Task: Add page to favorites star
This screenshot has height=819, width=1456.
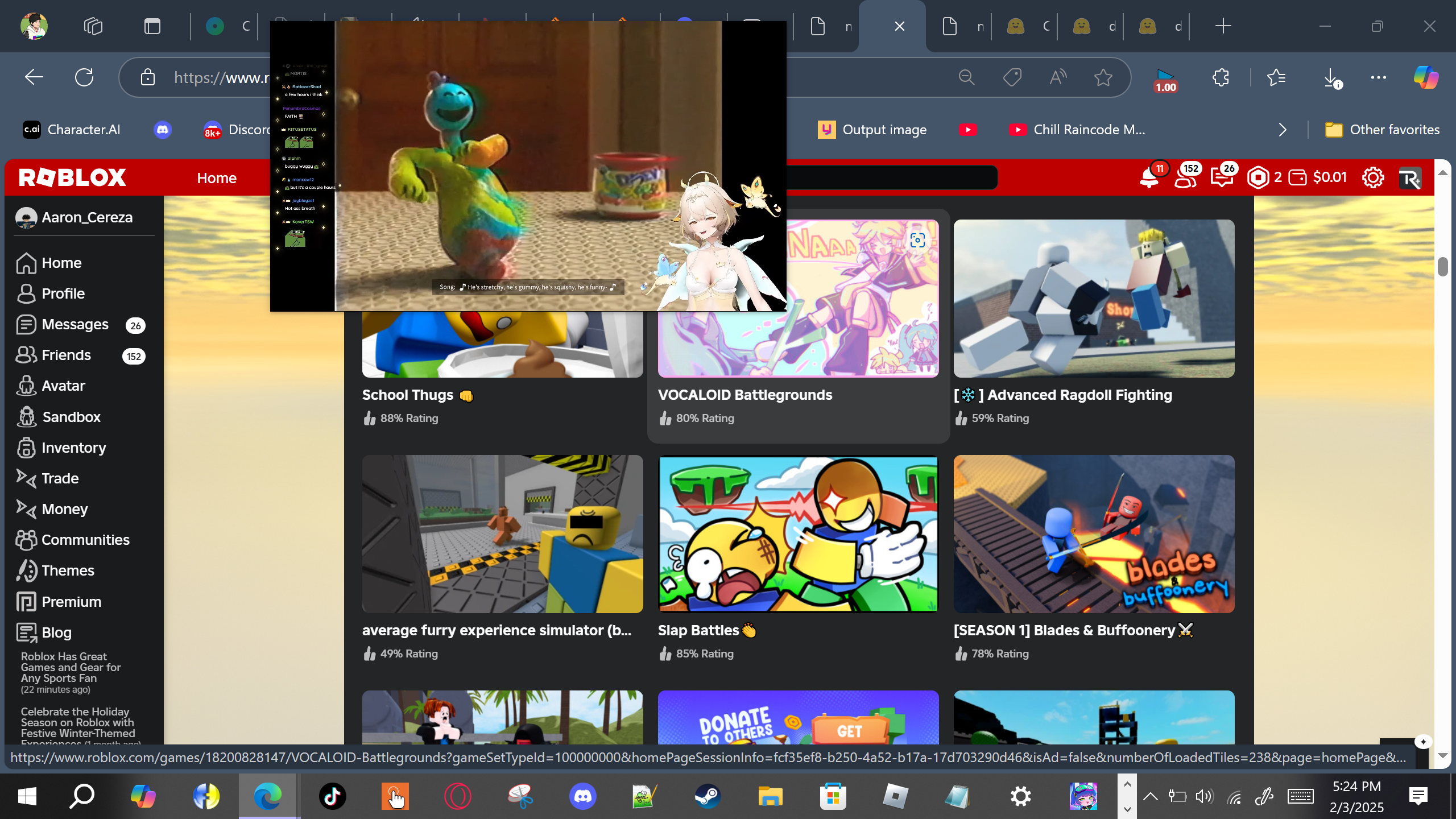Action: (1103, 77)
